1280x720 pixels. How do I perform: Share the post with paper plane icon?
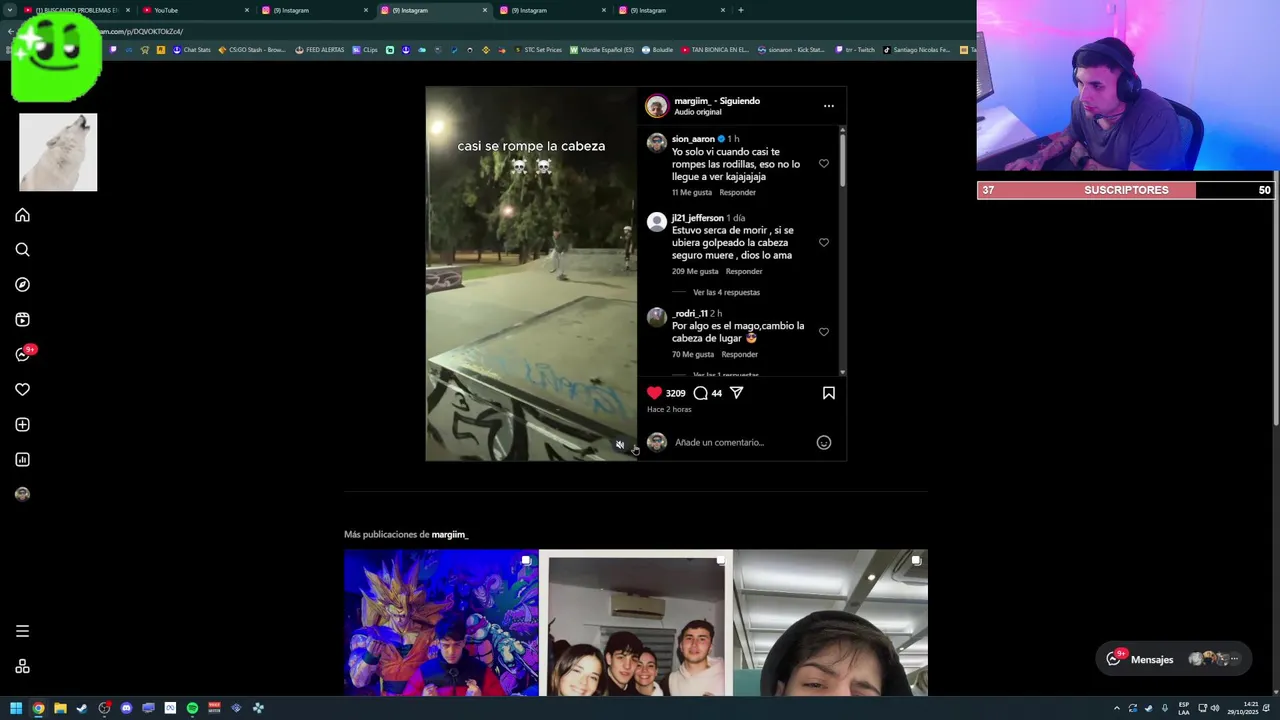click(736, 393)
